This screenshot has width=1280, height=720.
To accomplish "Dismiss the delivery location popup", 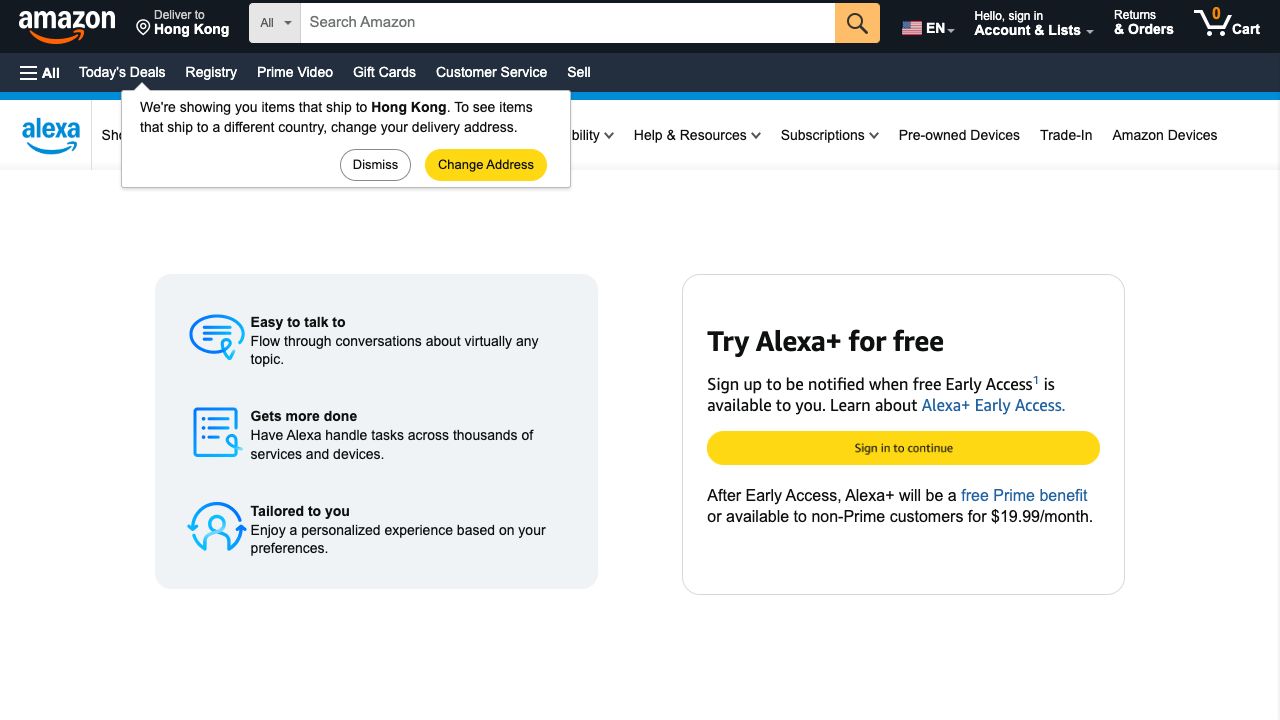I will pos(375,165).
